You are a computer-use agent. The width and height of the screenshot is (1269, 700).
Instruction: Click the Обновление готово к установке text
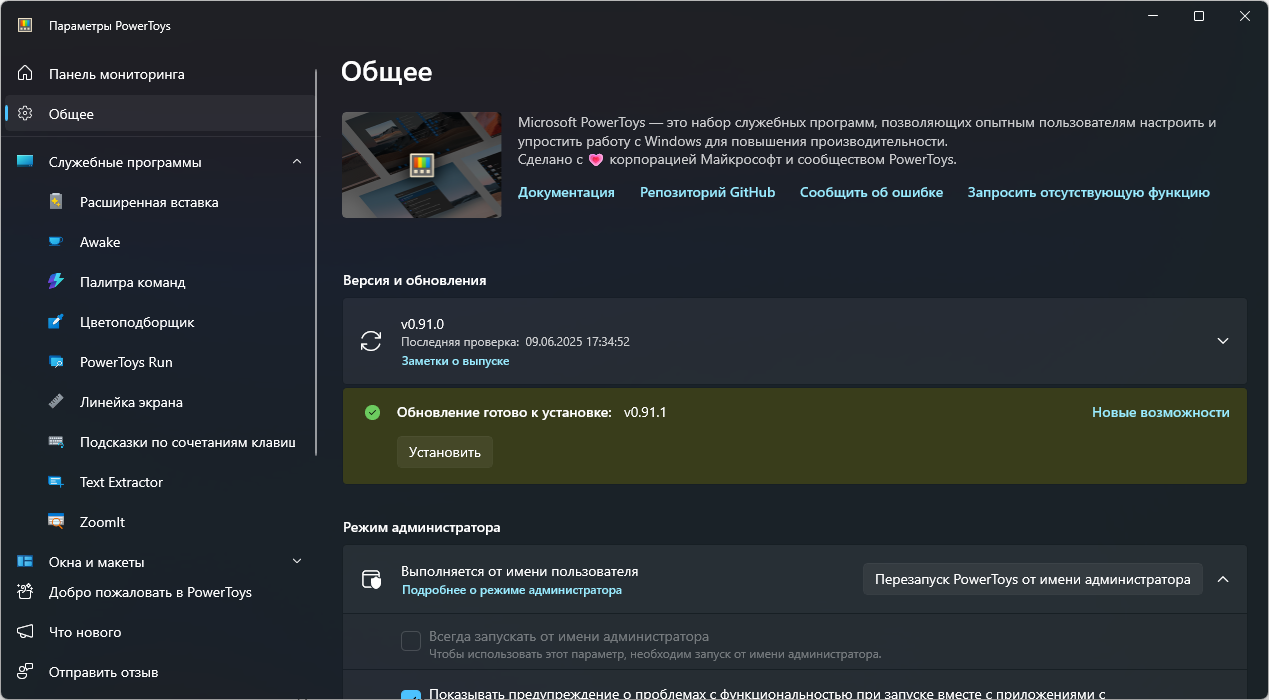click(504, 412)
